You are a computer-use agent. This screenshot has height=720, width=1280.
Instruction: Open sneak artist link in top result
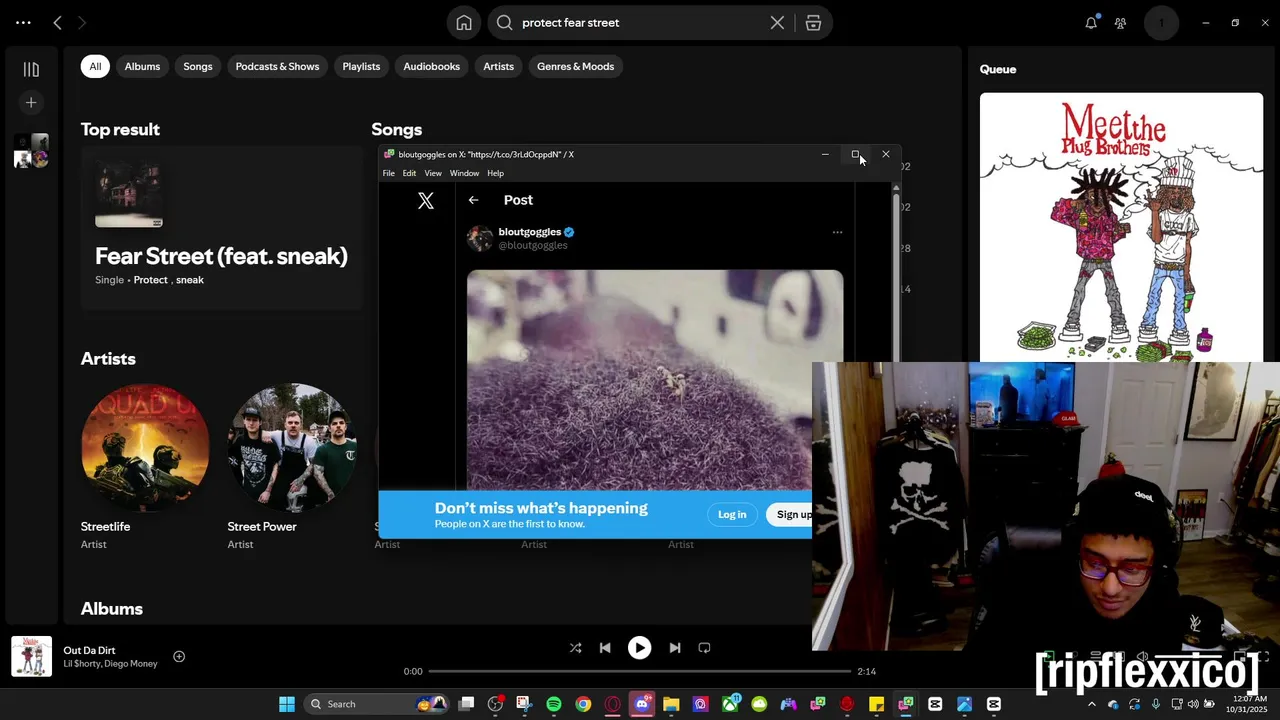coord(190,280)
